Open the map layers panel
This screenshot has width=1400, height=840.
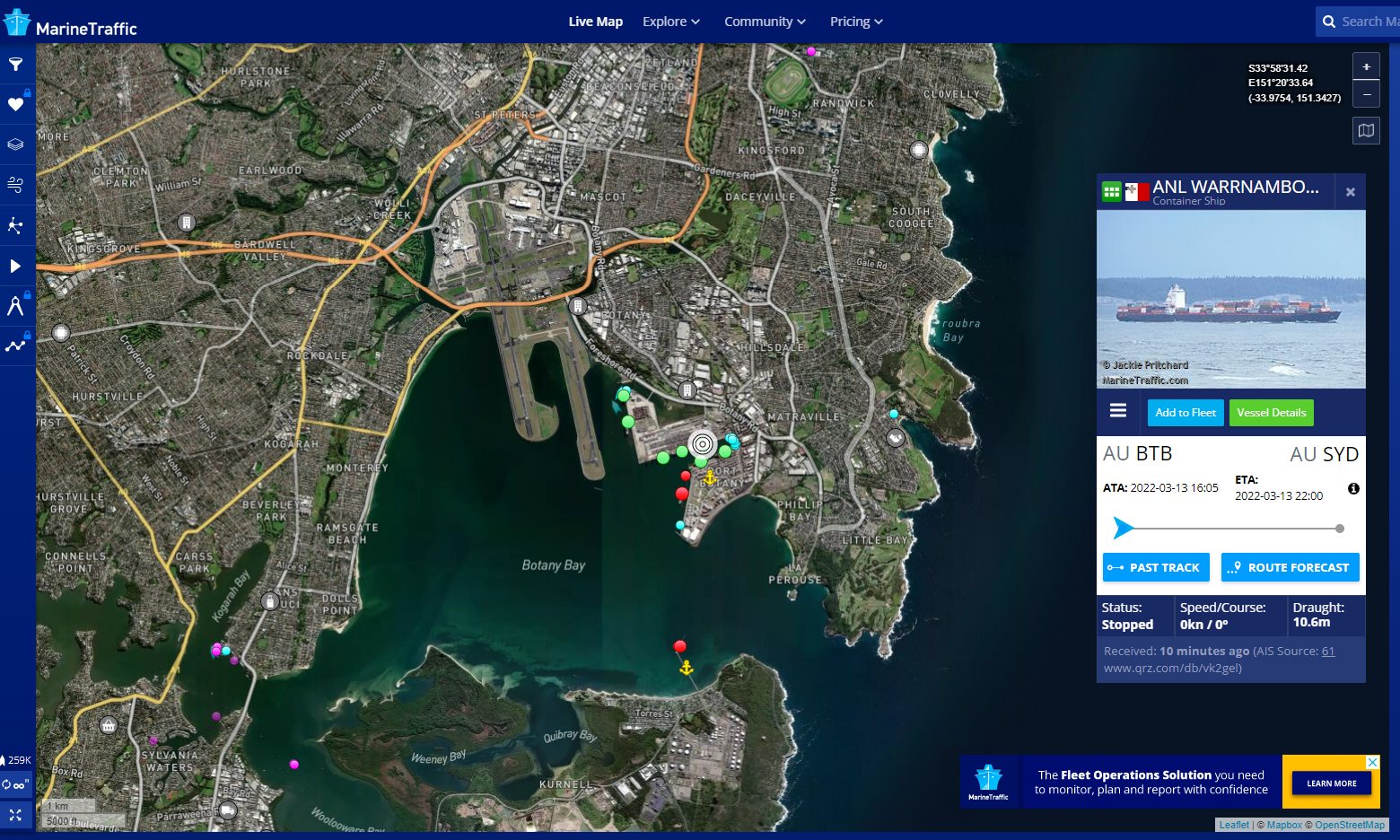15,144
